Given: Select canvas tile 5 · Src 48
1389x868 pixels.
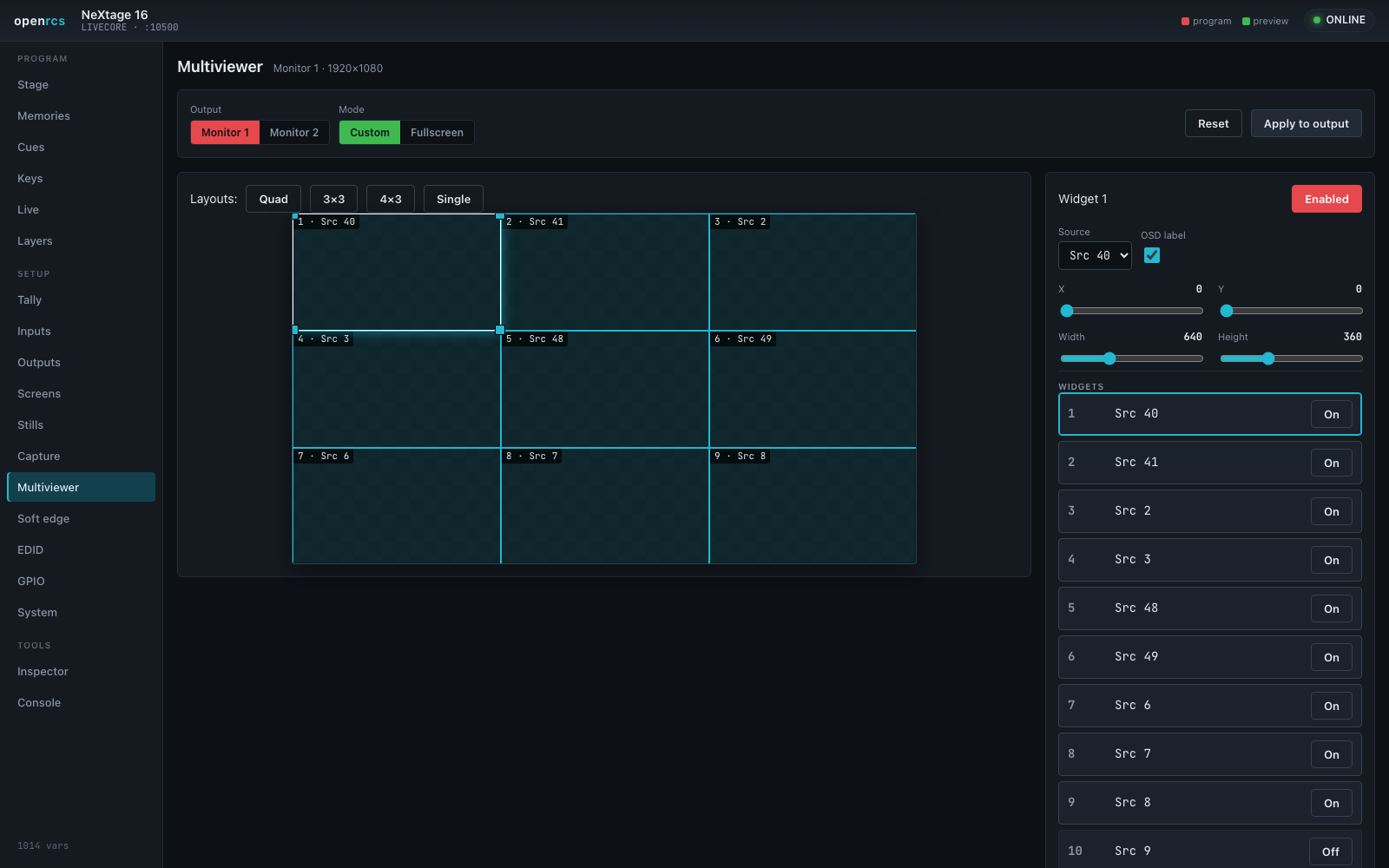Looking at the screenshot, I should 605,389.
